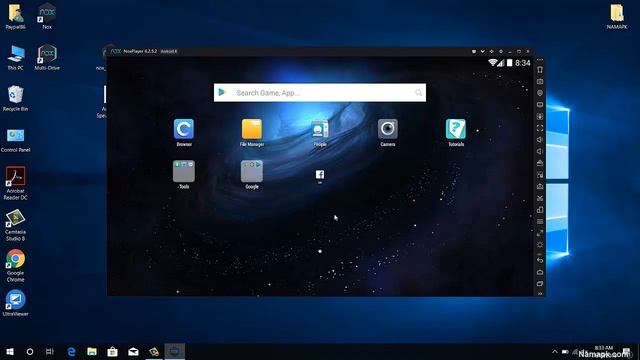Select the Acrobat Reader DC shortcut

(x=15, y=183)
